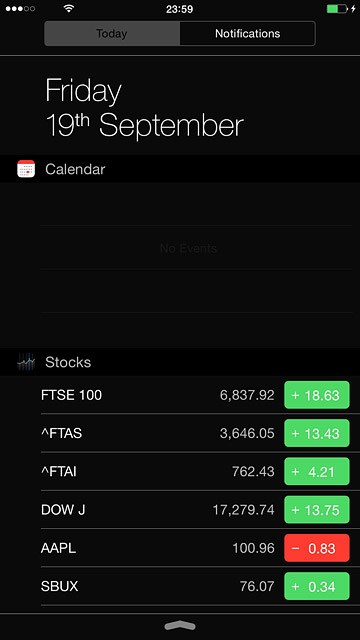Tap the Wi-Fi status icon
This screenshot has height=640, width=360.
[69, 9]
